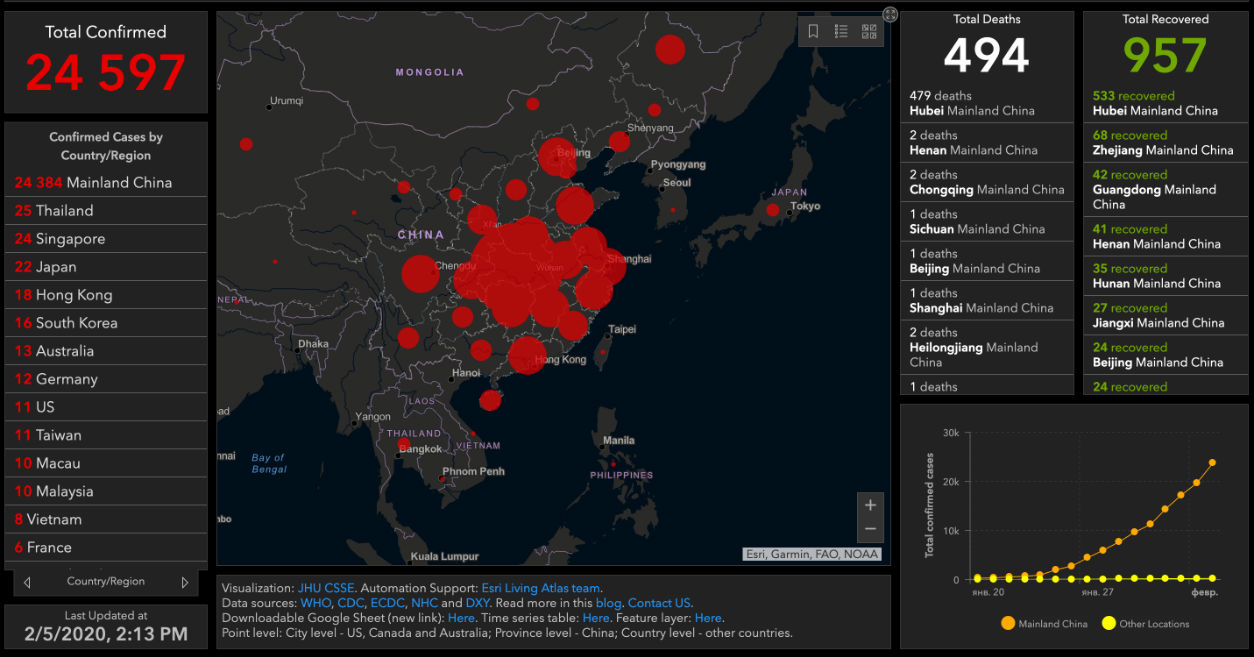Image resolution: width=1254 pixels, height=657 pixels.
Task: Click the large Shanghai case bubble
Action: [607, 266]
